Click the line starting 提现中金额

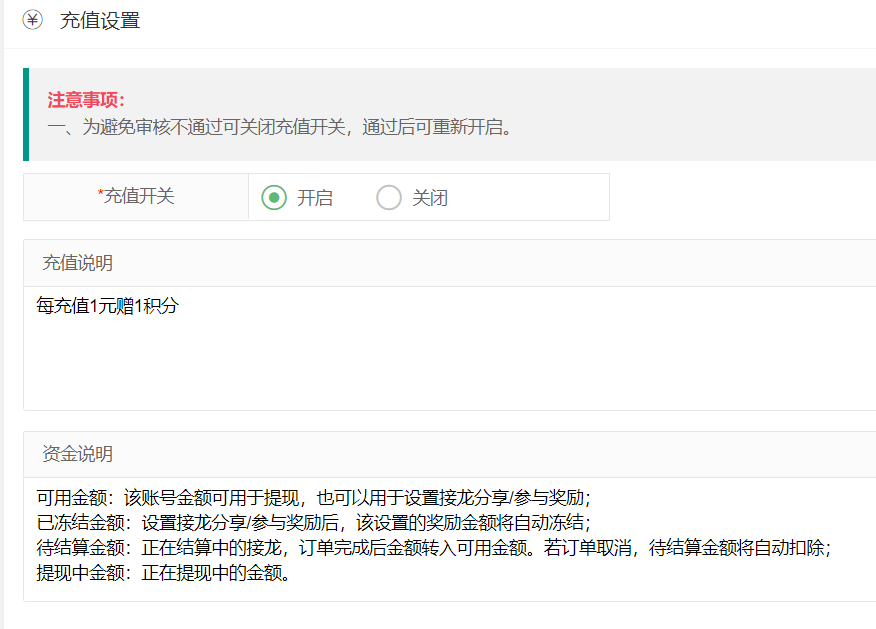pyautogui.click(x=163, y=573)
